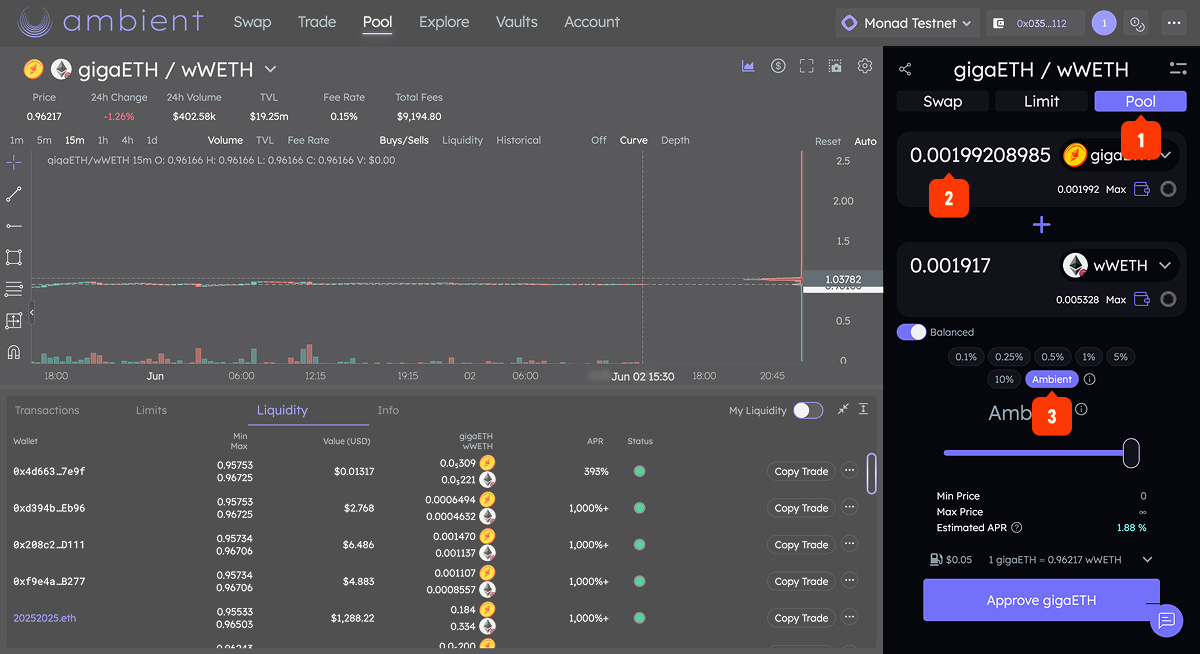Screen dimensions: 1200x654
Task: Switch to the Transactions tab
Action: (x=47, y=410)
